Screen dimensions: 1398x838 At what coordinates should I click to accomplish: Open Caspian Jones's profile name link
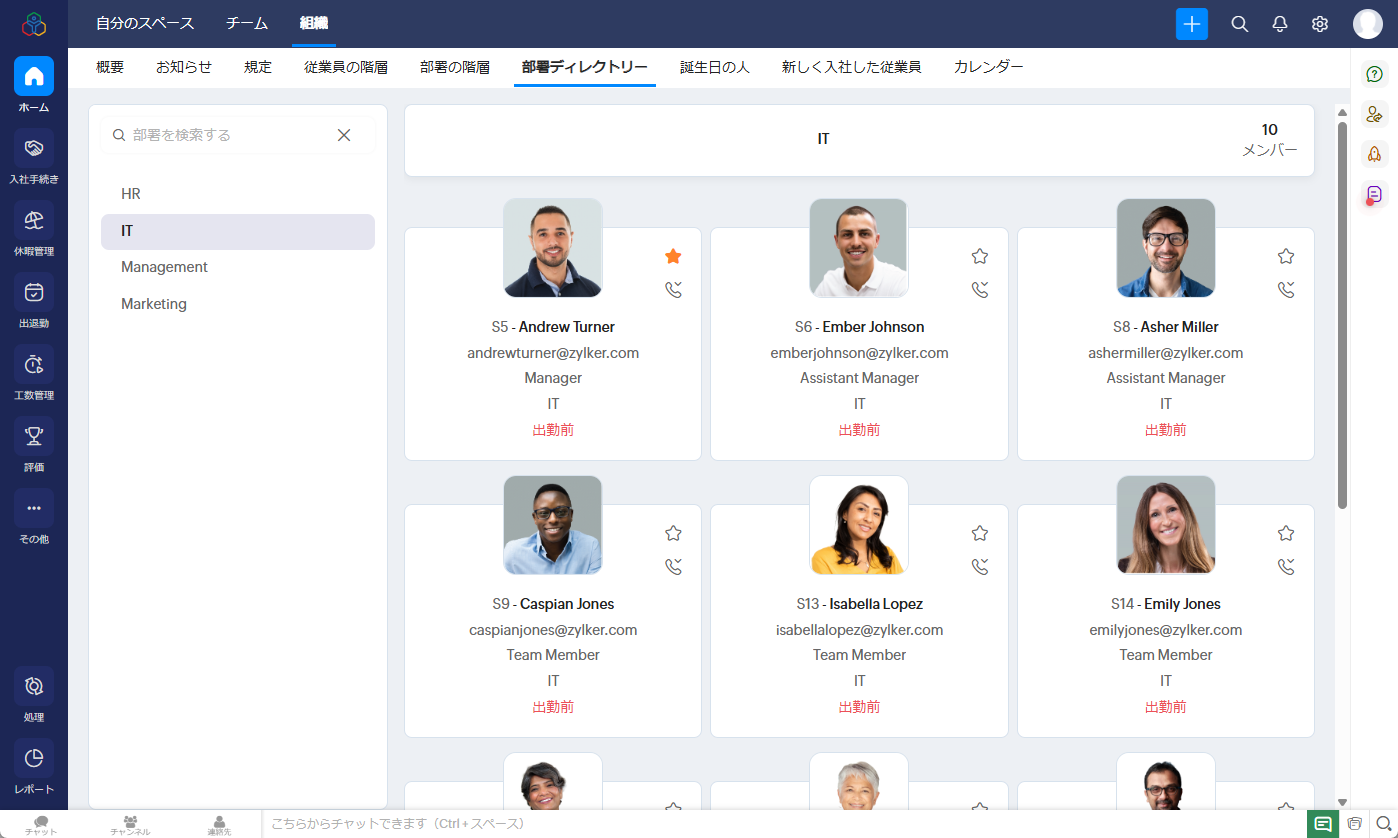coord(566,604)
